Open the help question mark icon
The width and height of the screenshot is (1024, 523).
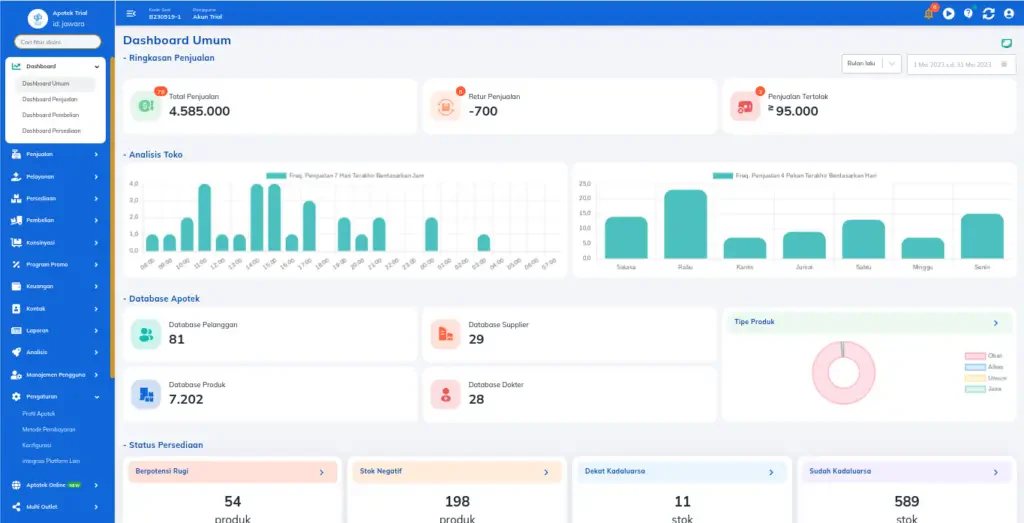(x=968, y=14)
